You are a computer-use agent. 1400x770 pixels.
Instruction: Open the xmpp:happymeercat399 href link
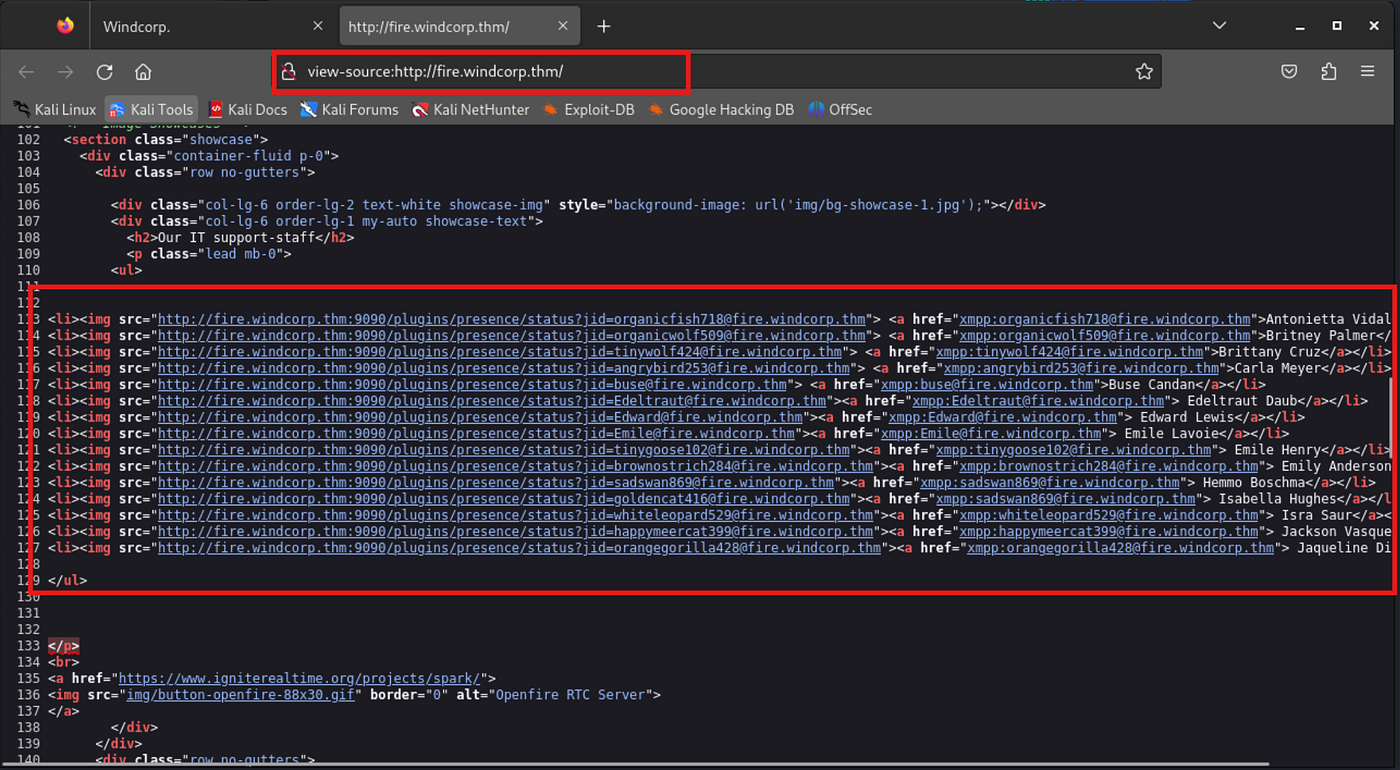[x=1110, y=531]
